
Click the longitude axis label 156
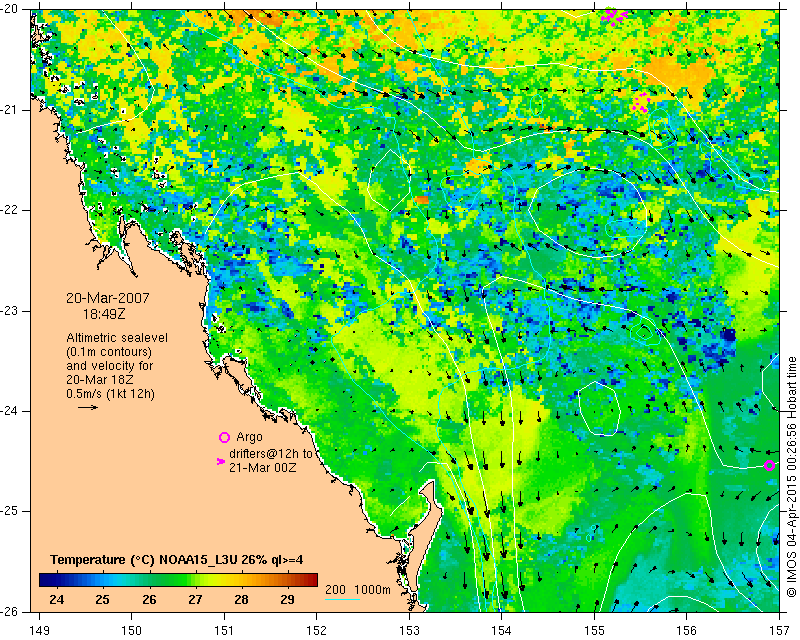(687, 631)
